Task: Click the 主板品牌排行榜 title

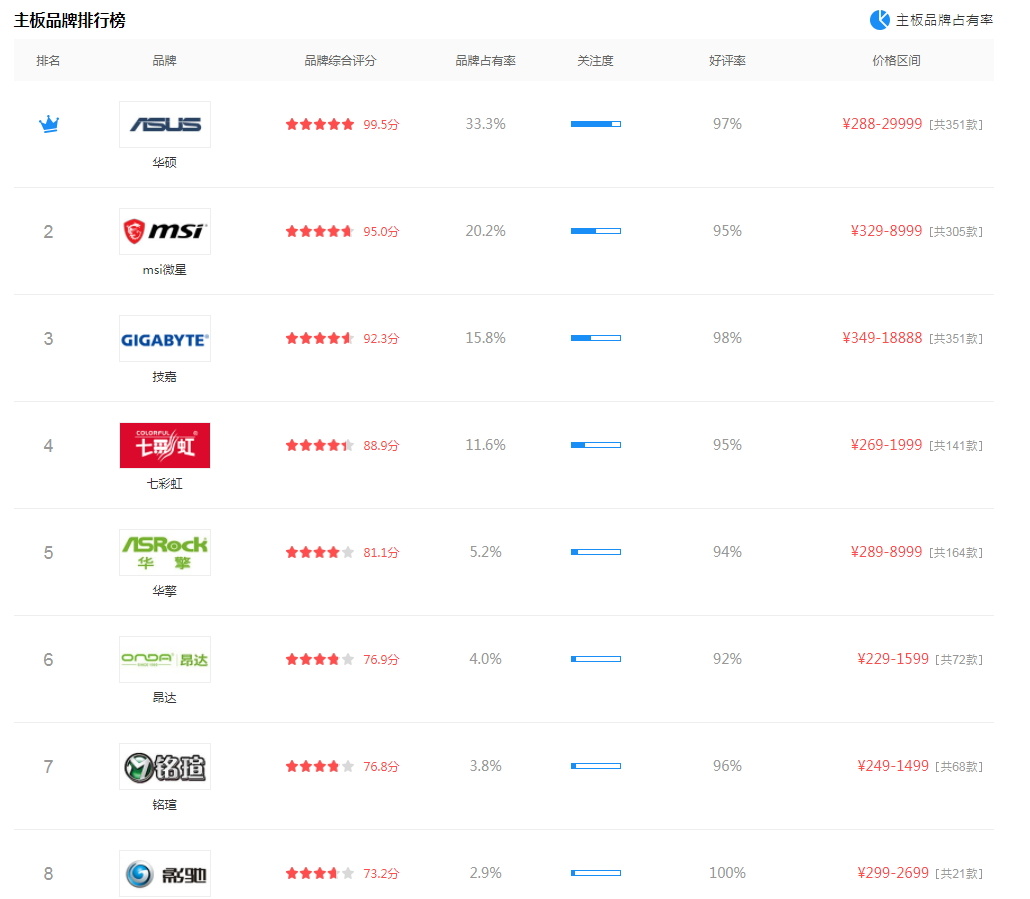Action: [70, 20]
